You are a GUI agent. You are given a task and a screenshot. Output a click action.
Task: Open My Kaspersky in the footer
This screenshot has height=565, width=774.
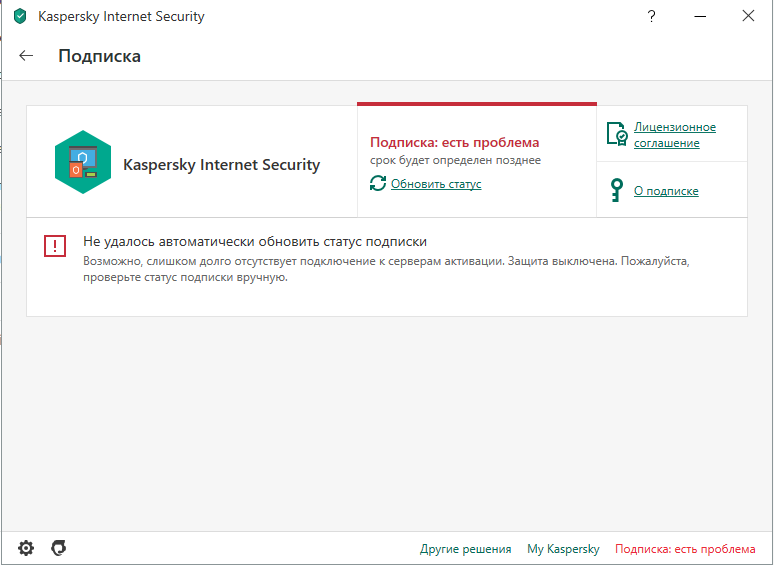pos(563,549)
